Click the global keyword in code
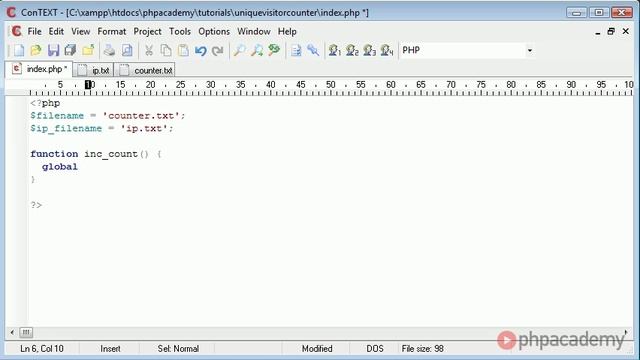640x360 pixels. click(x=60, y=167)
